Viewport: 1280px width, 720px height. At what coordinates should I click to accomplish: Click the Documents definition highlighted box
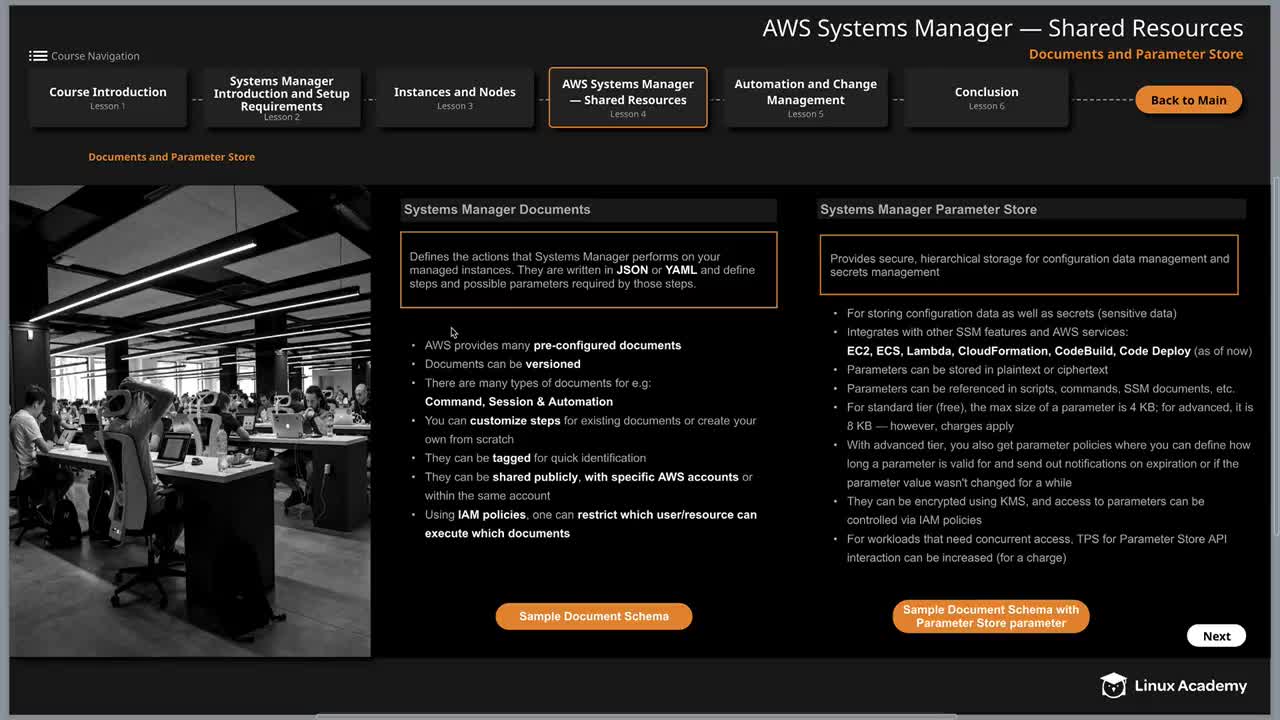coord(589,270)
